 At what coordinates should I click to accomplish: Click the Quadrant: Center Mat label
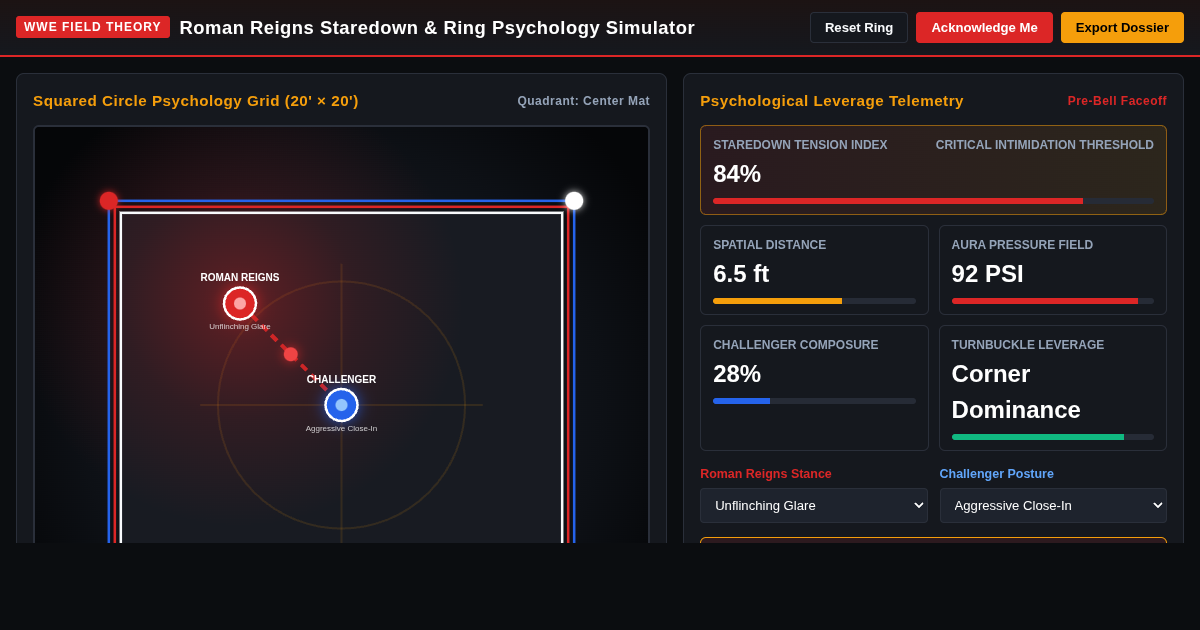tap(584, 101)
